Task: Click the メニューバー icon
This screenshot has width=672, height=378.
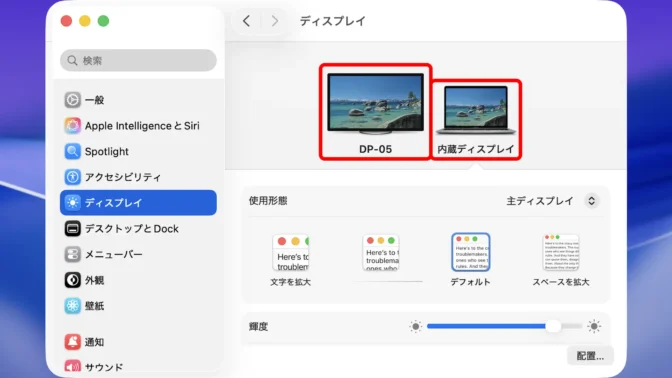Action: 72,254
